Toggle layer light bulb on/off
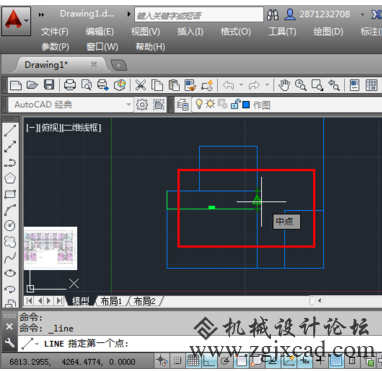Image resolution: width=382 pixels, height=371 pixels. tap(199, 104)
